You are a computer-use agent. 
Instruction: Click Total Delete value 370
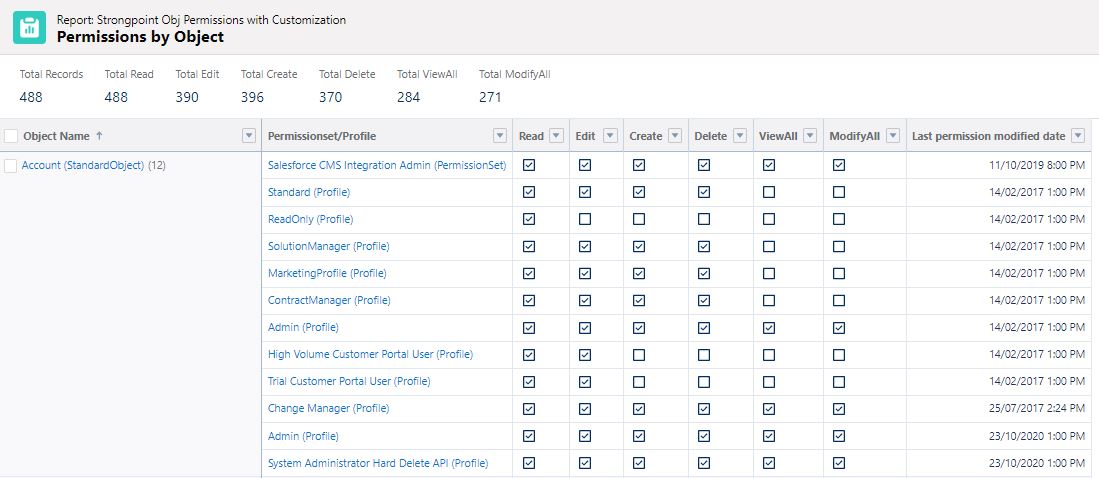tap(331, 97)
